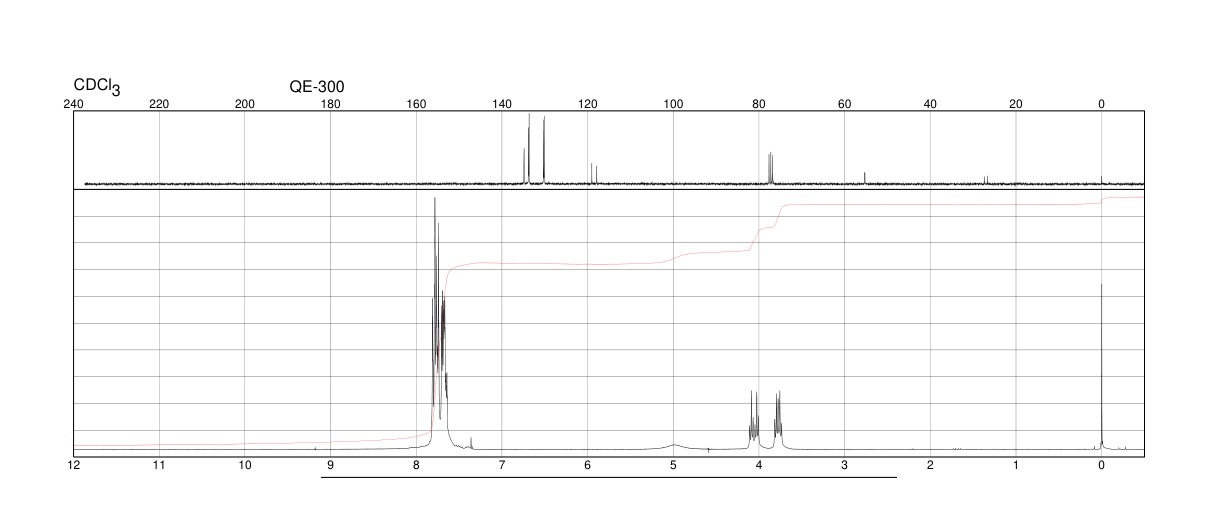The height and width of the screenshot is (528, 1224).
Task: Select the CDCl3 triplet near 77 ppm
Action: tap(770, 168)
